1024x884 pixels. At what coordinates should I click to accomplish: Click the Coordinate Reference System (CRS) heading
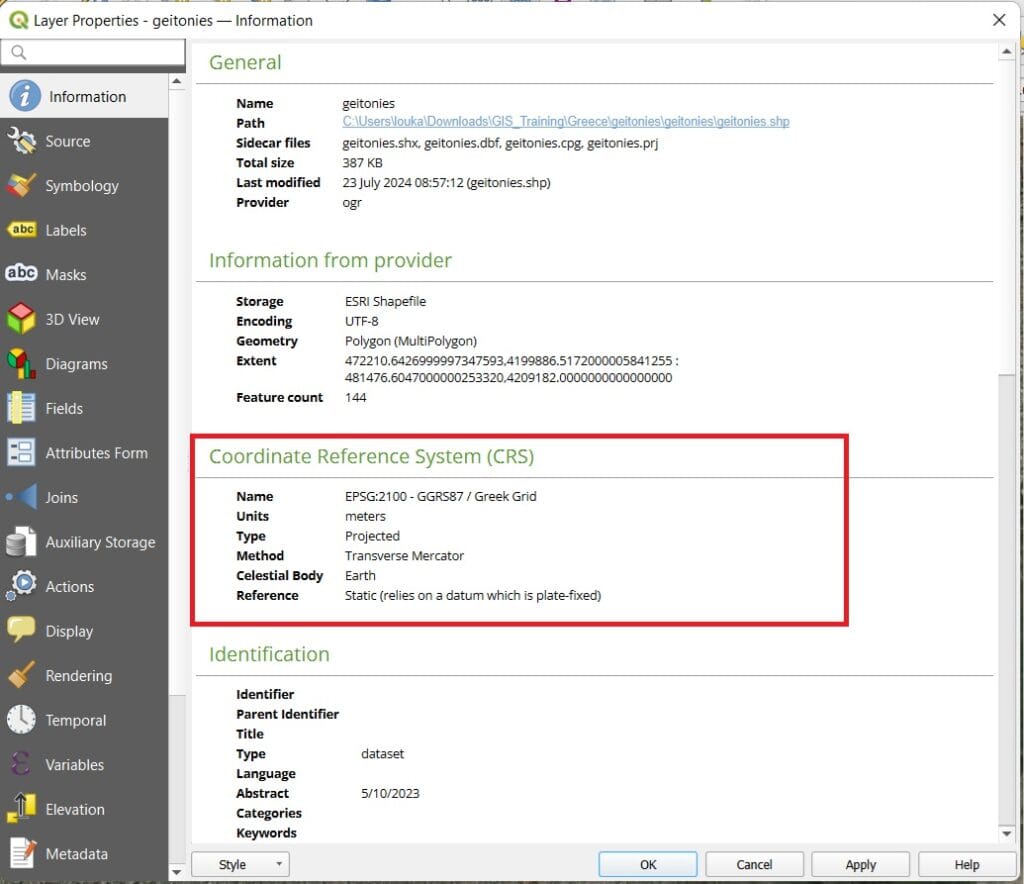372,456
